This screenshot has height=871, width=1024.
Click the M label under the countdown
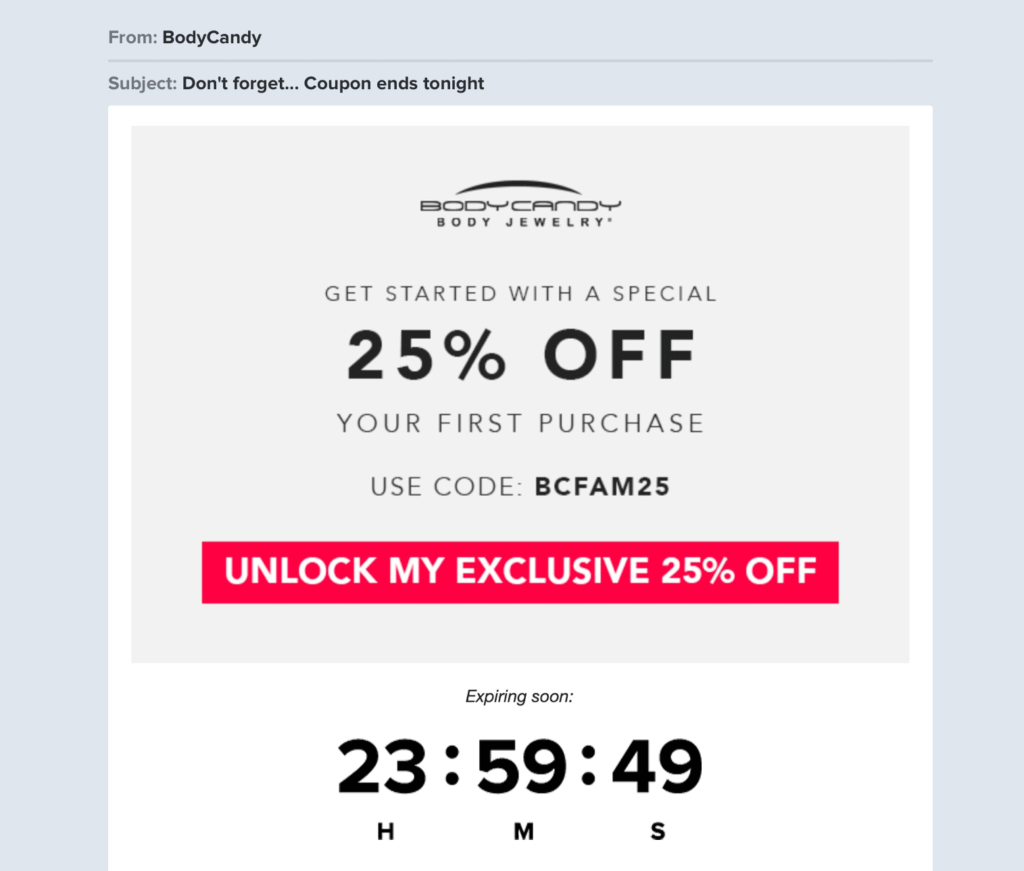click(x=523, y=831)
